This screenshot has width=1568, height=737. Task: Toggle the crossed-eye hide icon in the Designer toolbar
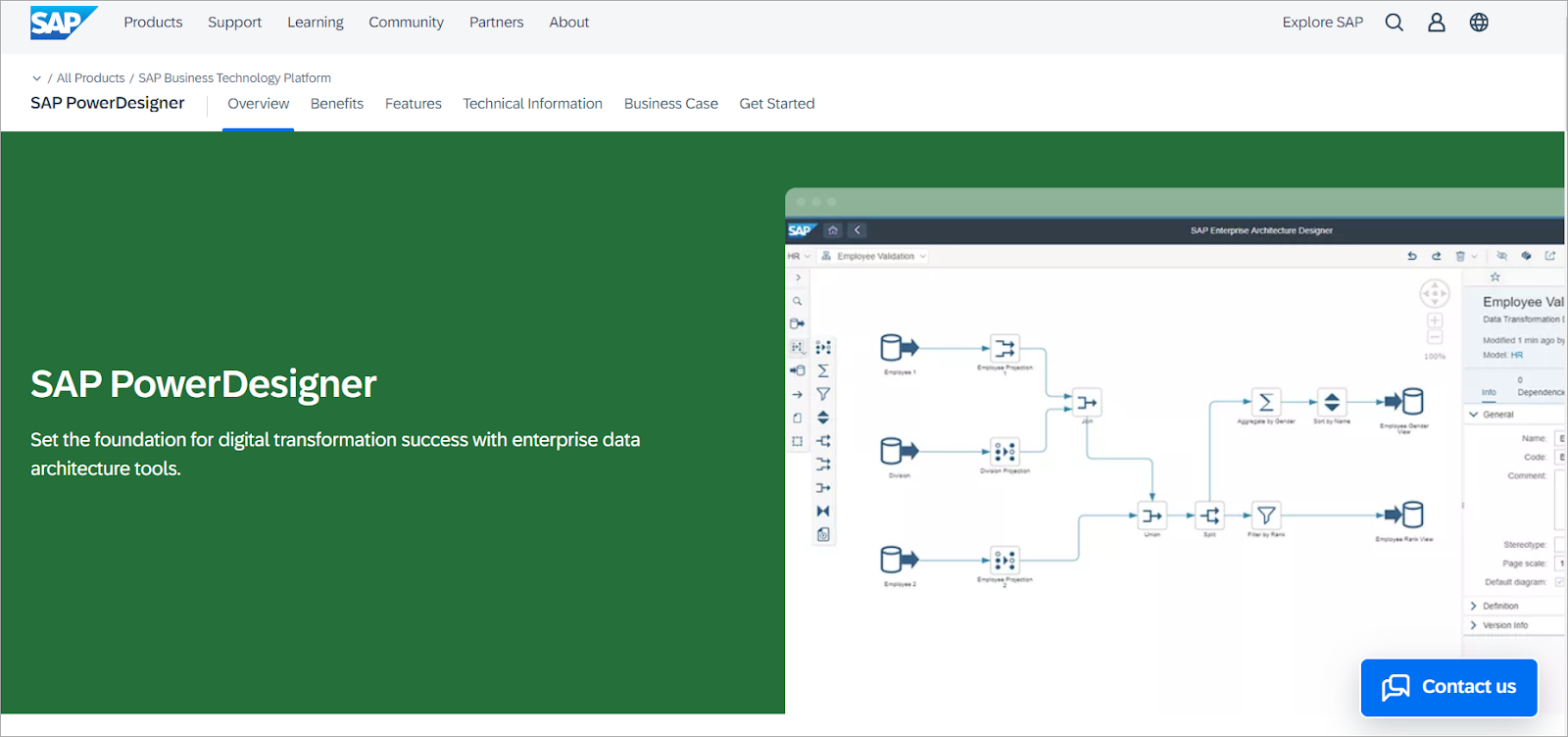coord(1501,256)
